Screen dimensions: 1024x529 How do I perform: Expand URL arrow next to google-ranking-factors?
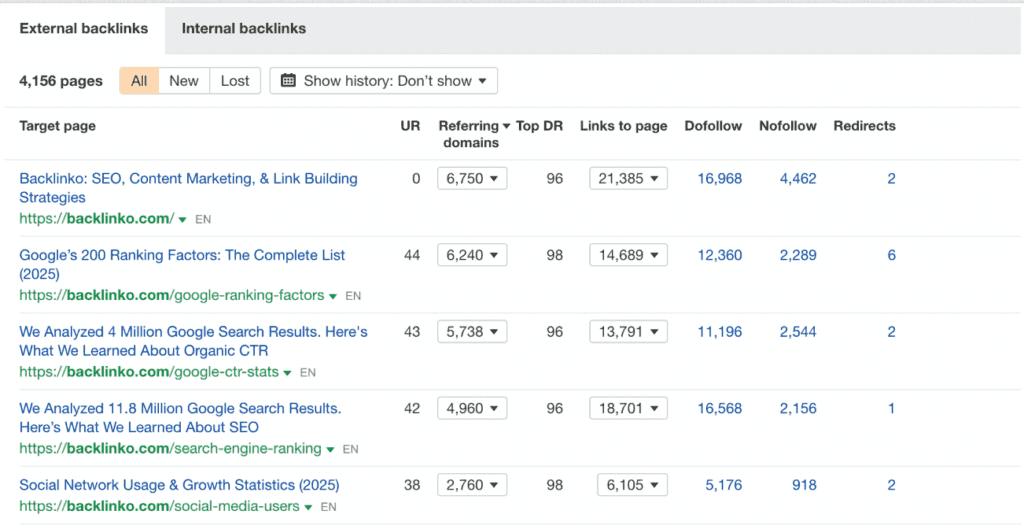(x=332, y=297)
